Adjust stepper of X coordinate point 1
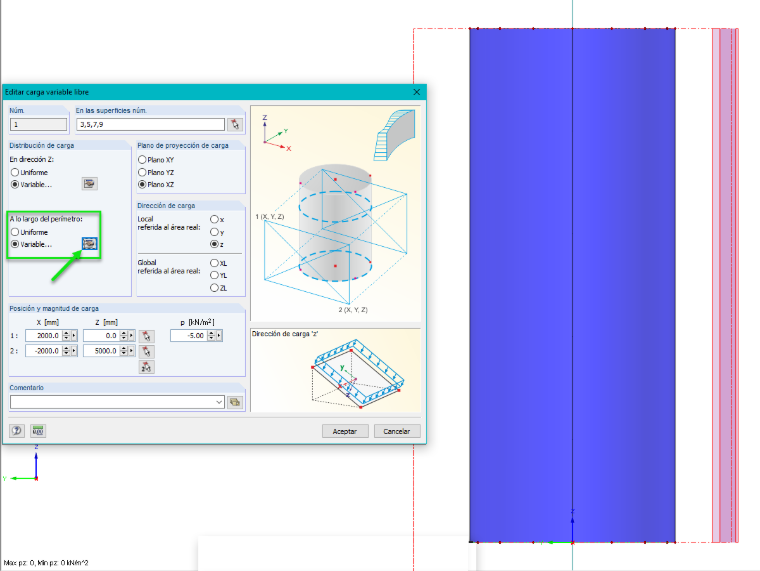 coord(66,335)
